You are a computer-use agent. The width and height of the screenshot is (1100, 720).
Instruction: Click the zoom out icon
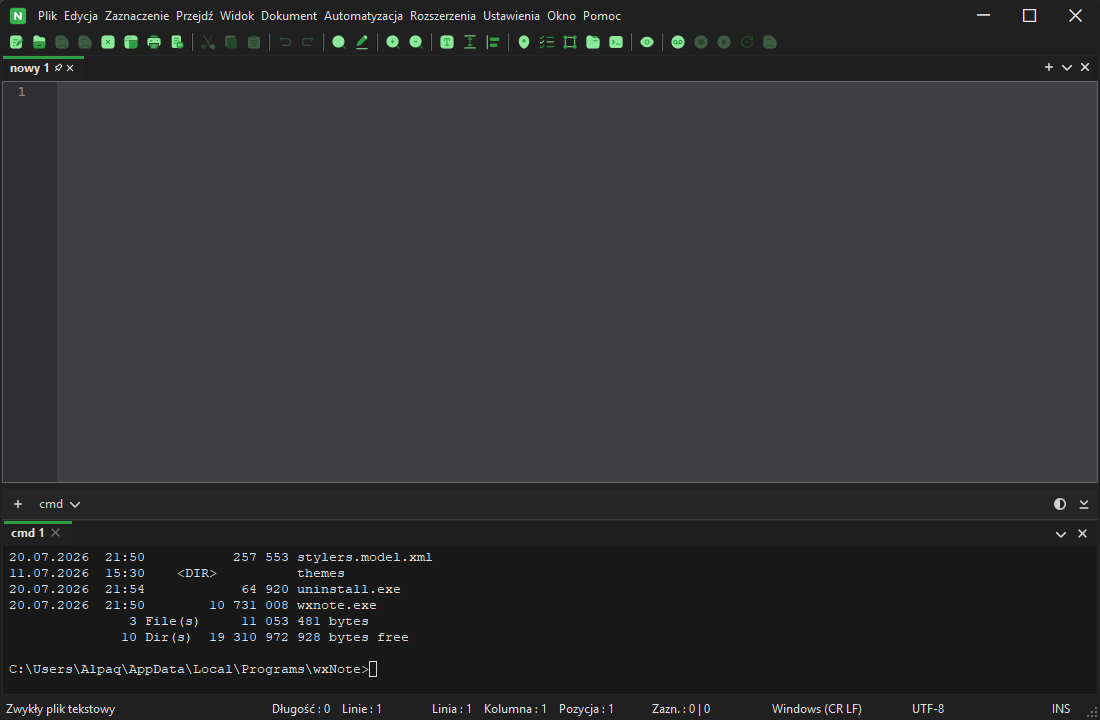click(416, 42)
